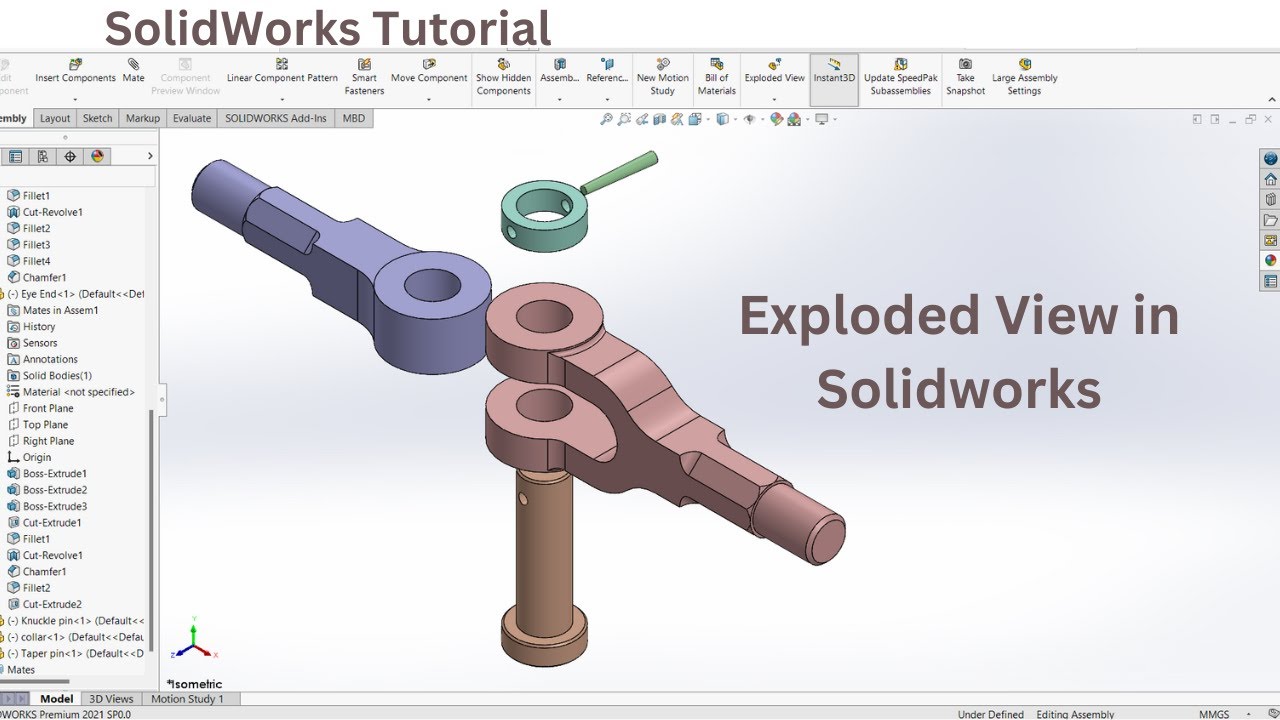Select the Mate tool
Viewport: 1280px width, 720px height.
(x=133, y=72)
